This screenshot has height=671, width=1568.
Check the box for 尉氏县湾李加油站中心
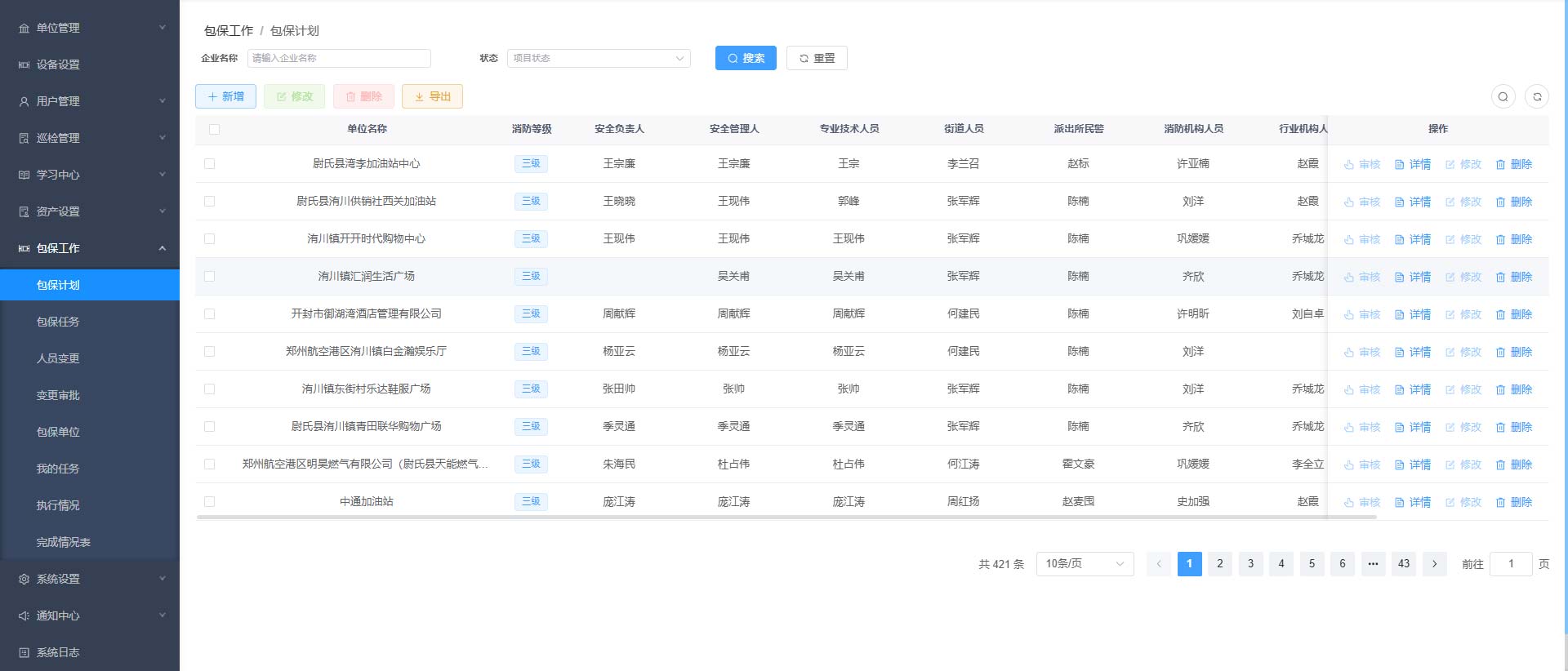(x=210, y=164)
